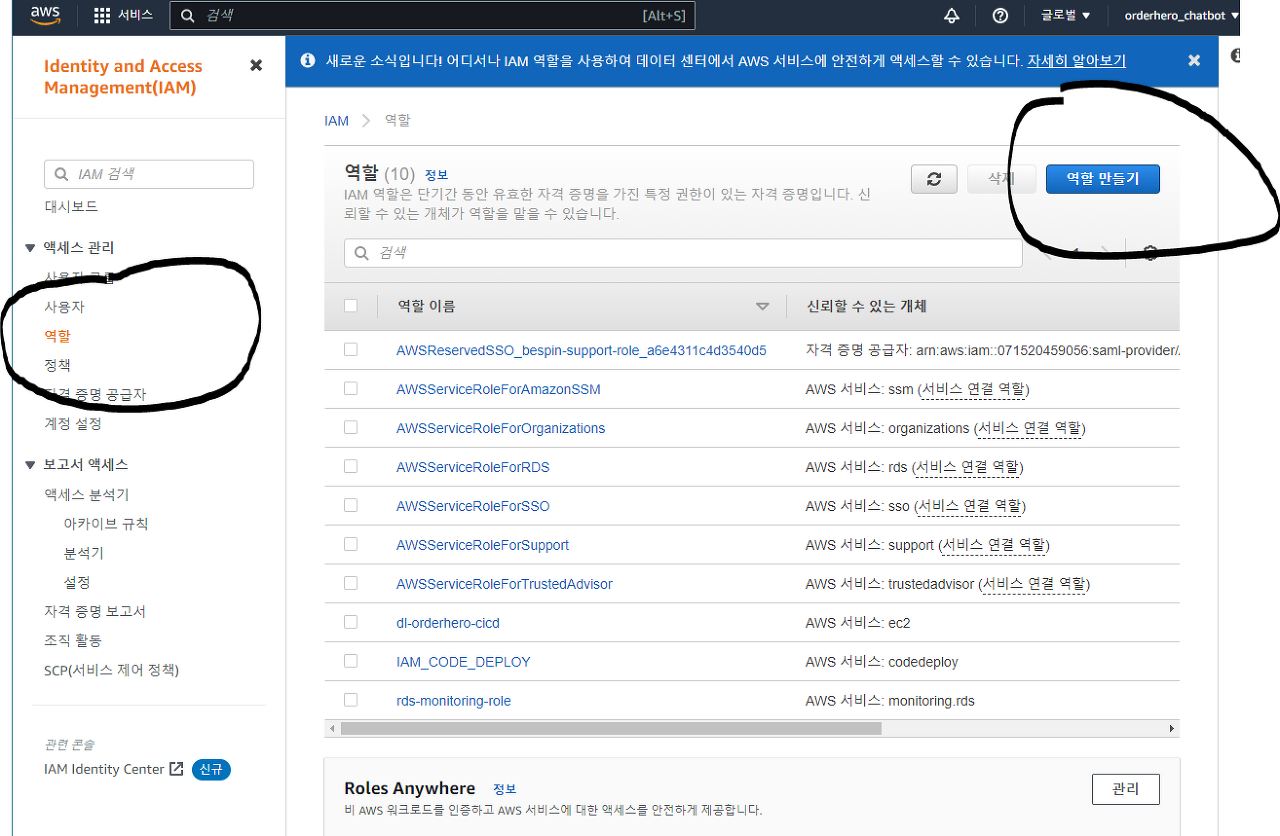Viewport: 1280px width, 836px height.
Task: Open 분석기 in sidebar
Action: click(84, 552)
